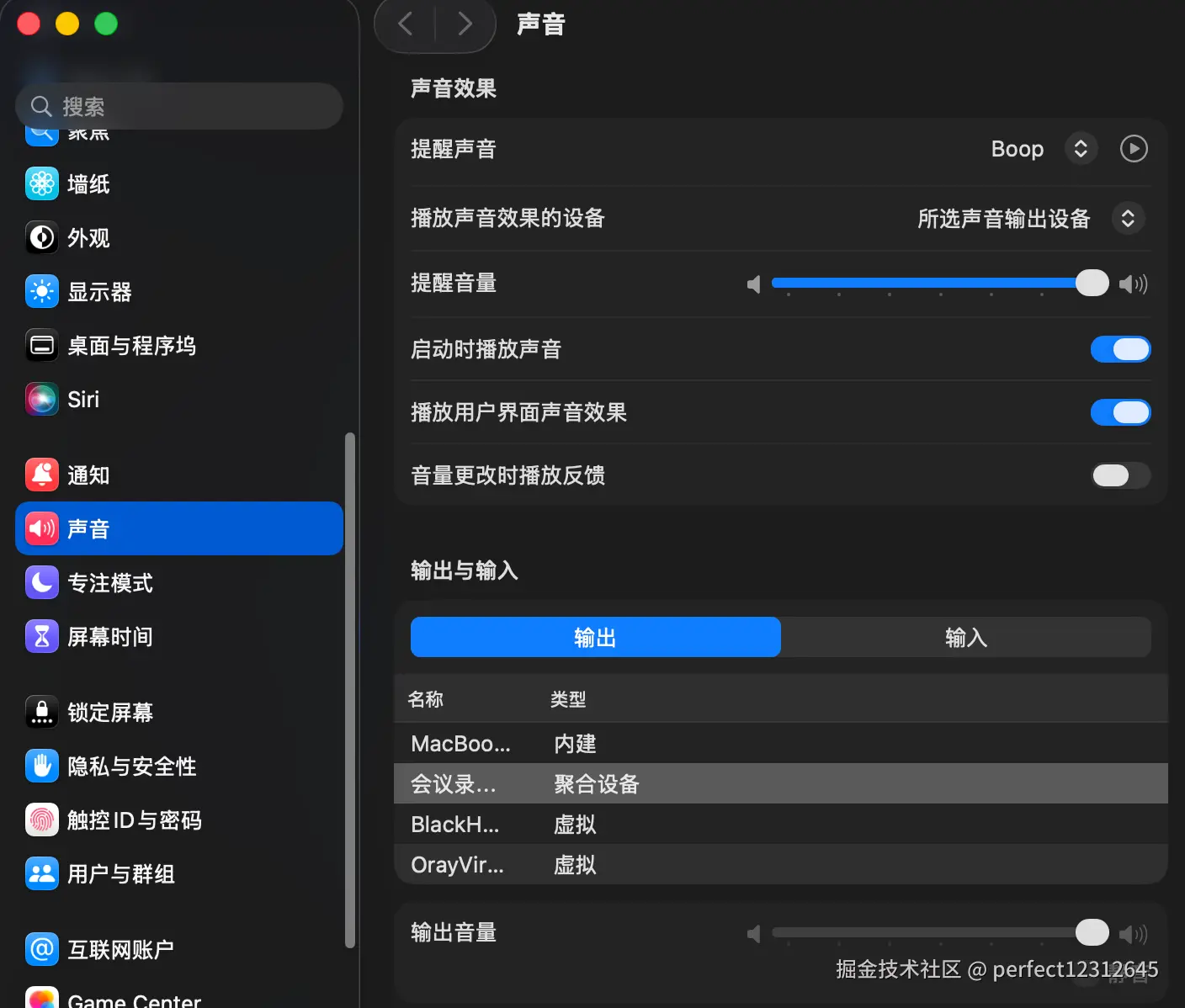Enable 音量更改时播放反馈 switch

(1120, 475)
